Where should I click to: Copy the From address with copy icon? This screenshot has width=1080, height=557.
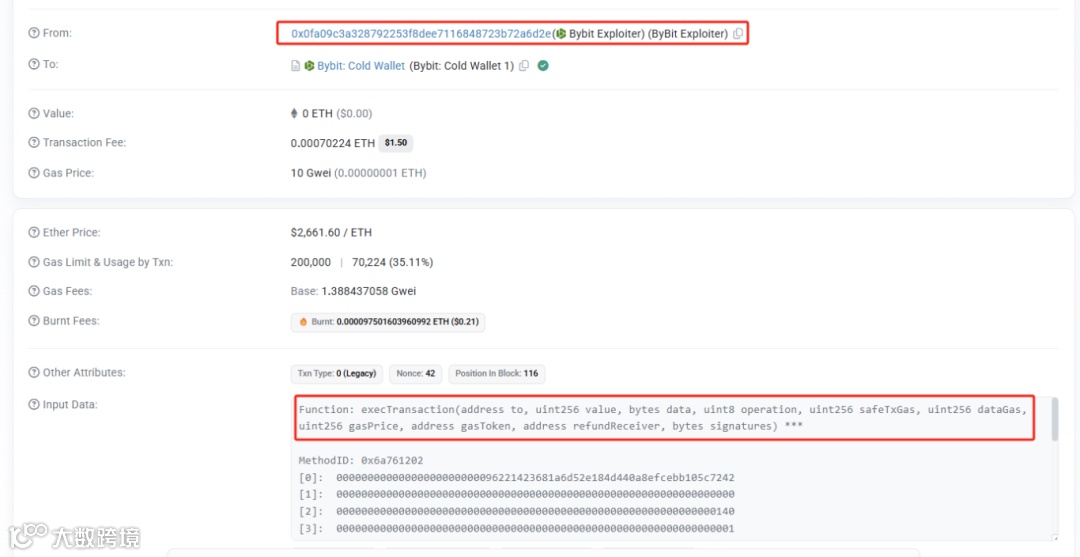(738, 33)
